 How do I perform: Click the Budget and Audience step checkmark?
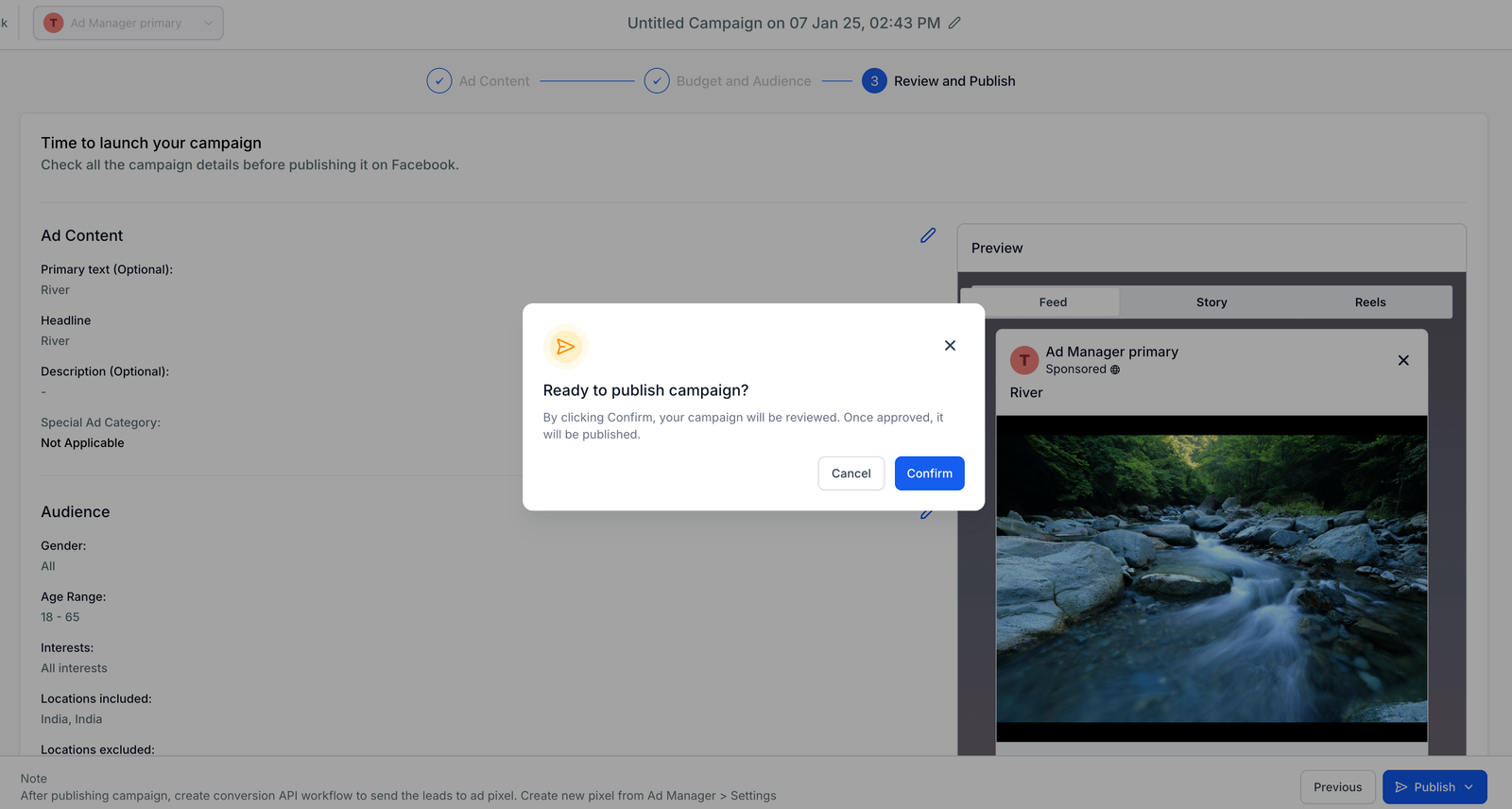[x=657, y=81]
